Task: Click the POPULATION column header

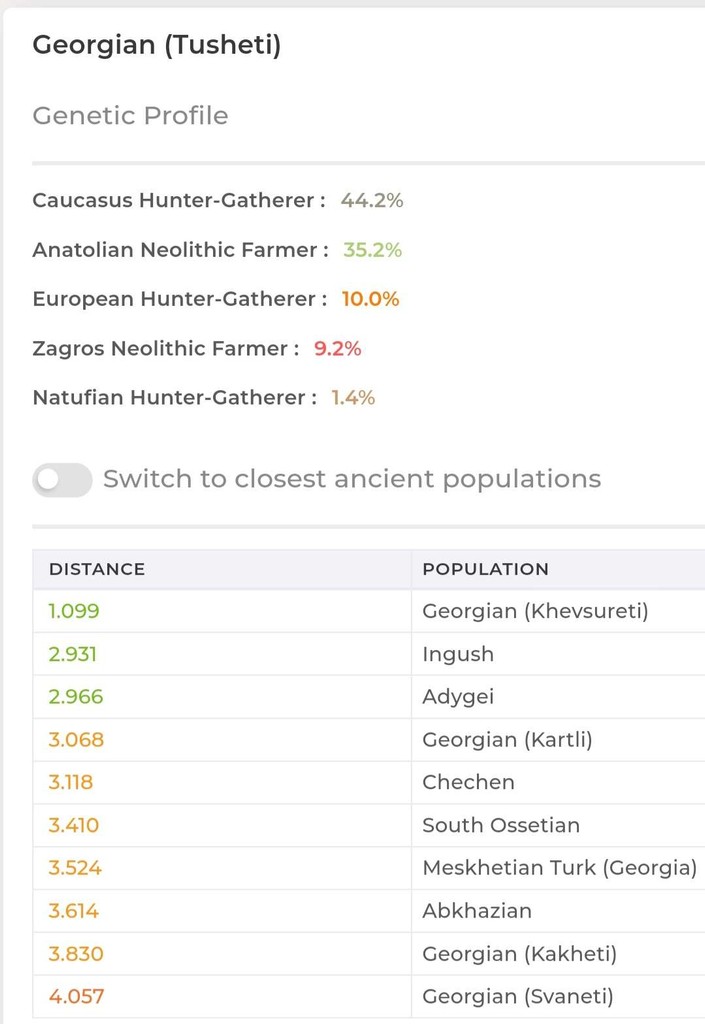Action: click(485, 569)
